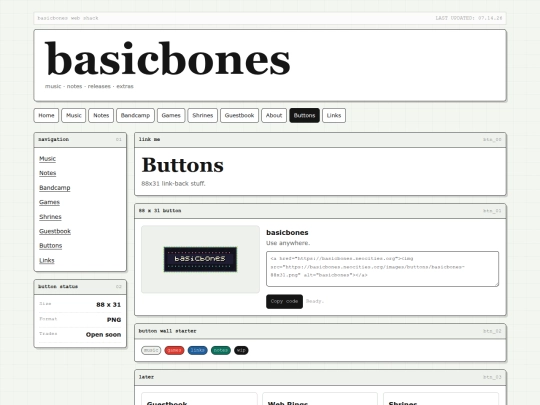Focus the embed code text area

[382, 269]
